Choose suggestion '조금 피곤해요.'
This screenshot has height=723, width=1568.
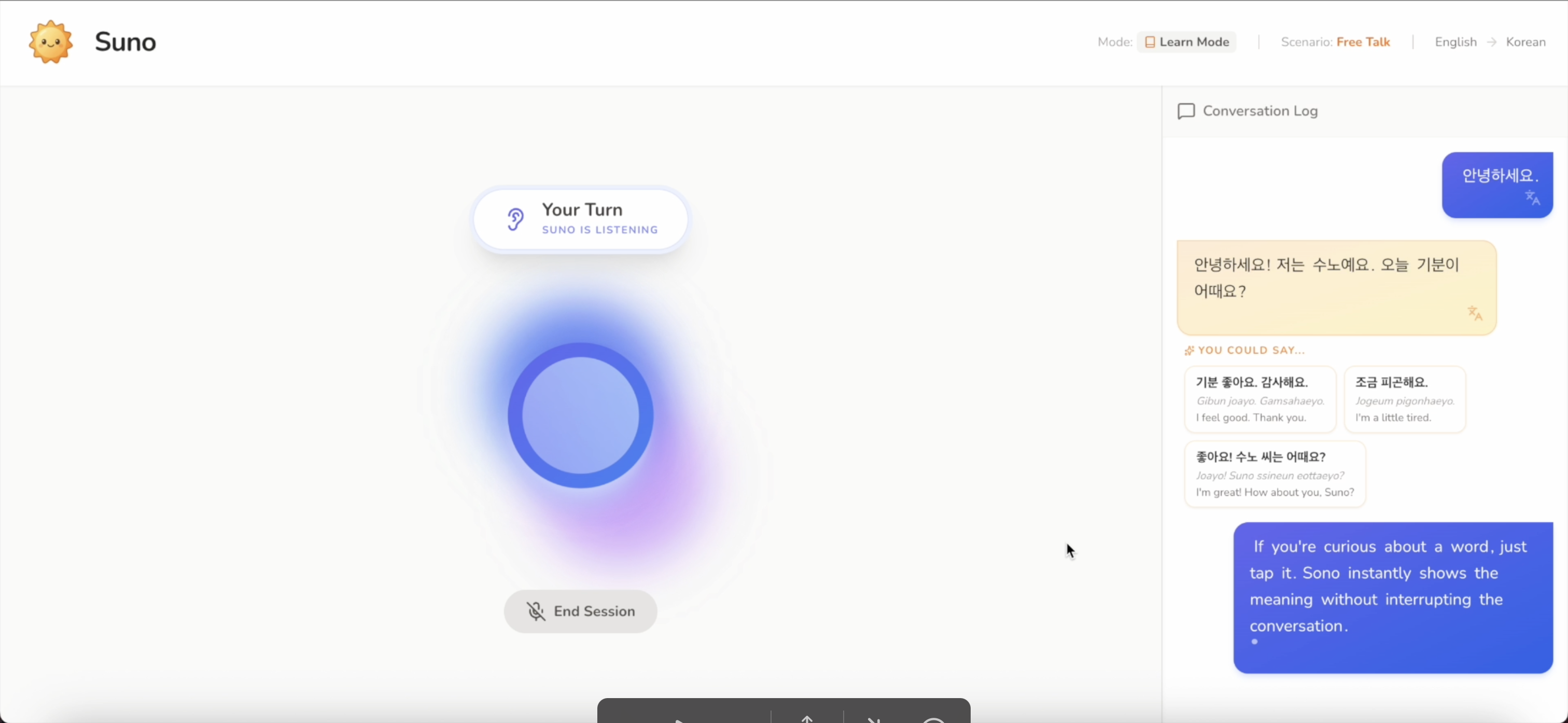coord(1404,399)
